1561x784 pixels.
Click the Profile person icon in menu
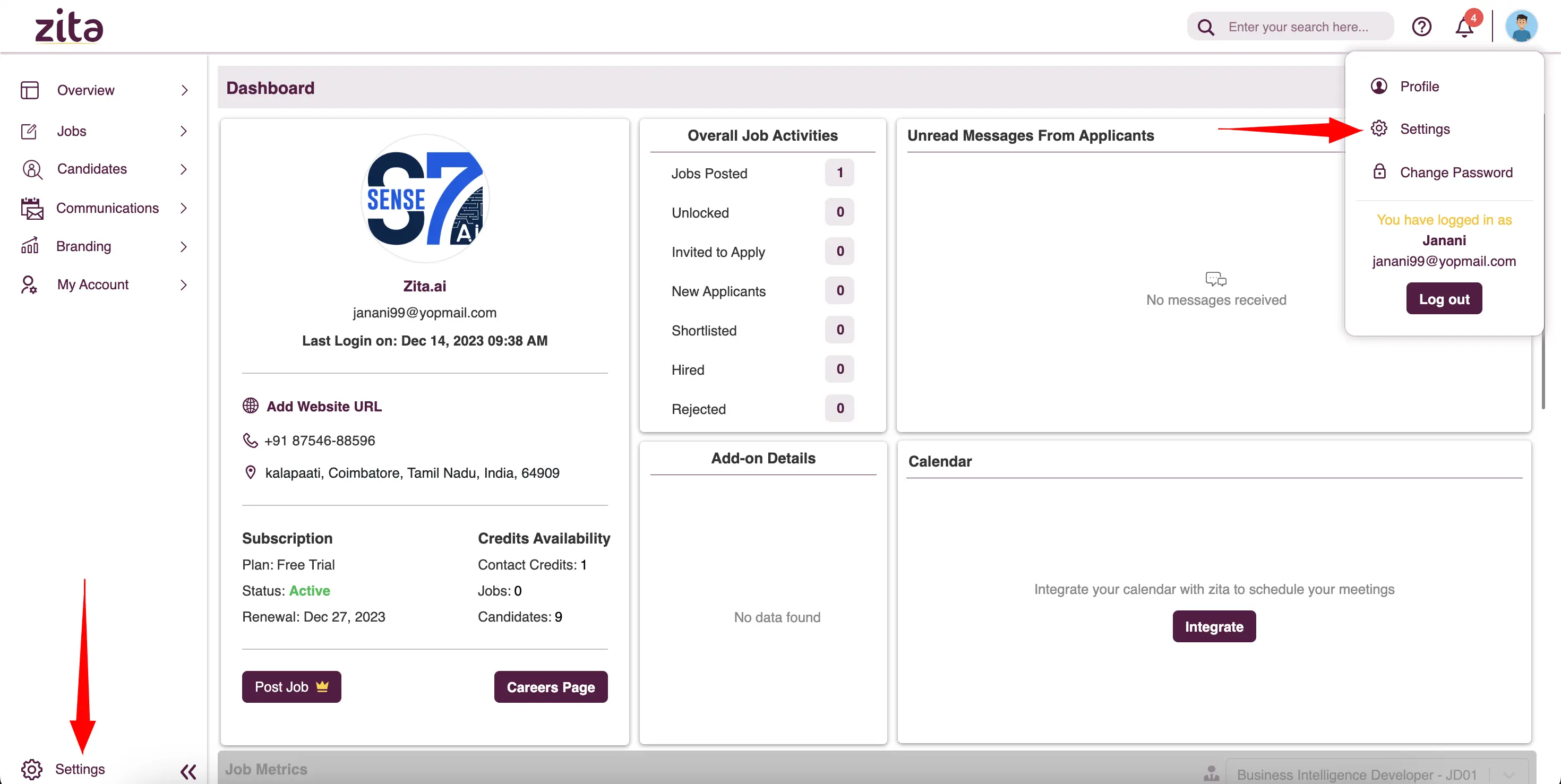point(1379,86)
